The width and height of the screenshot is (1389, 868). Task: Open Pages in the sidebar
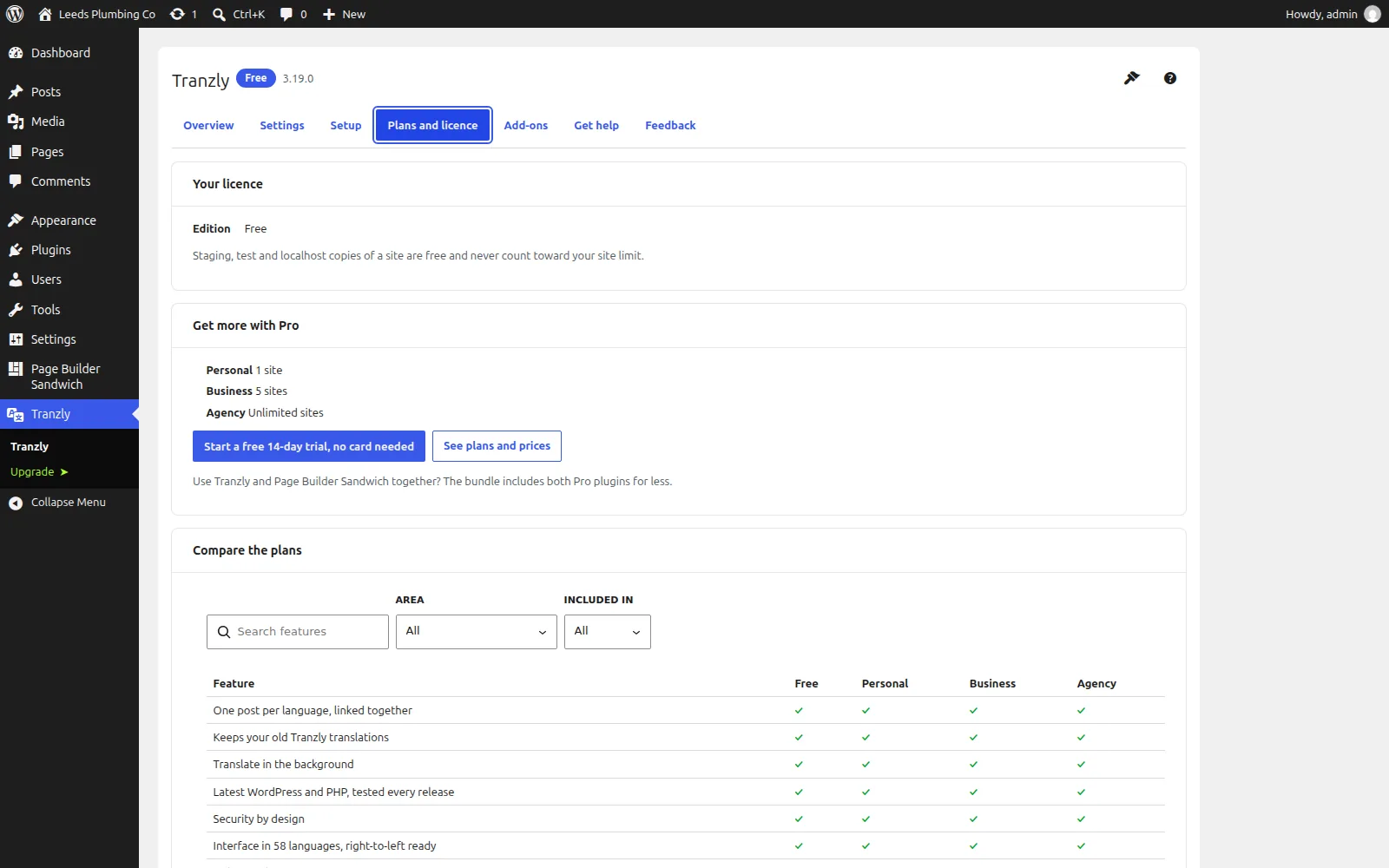point(69,152)
